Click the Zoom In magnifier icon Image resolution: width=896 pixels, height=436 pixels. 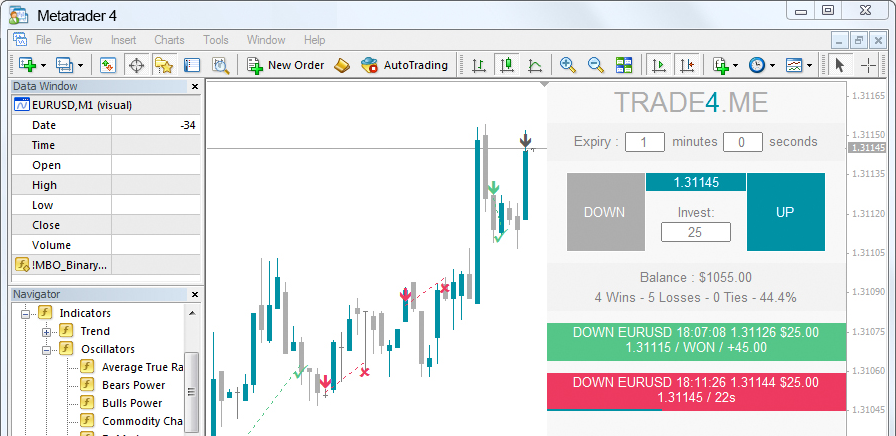(567, 65)
